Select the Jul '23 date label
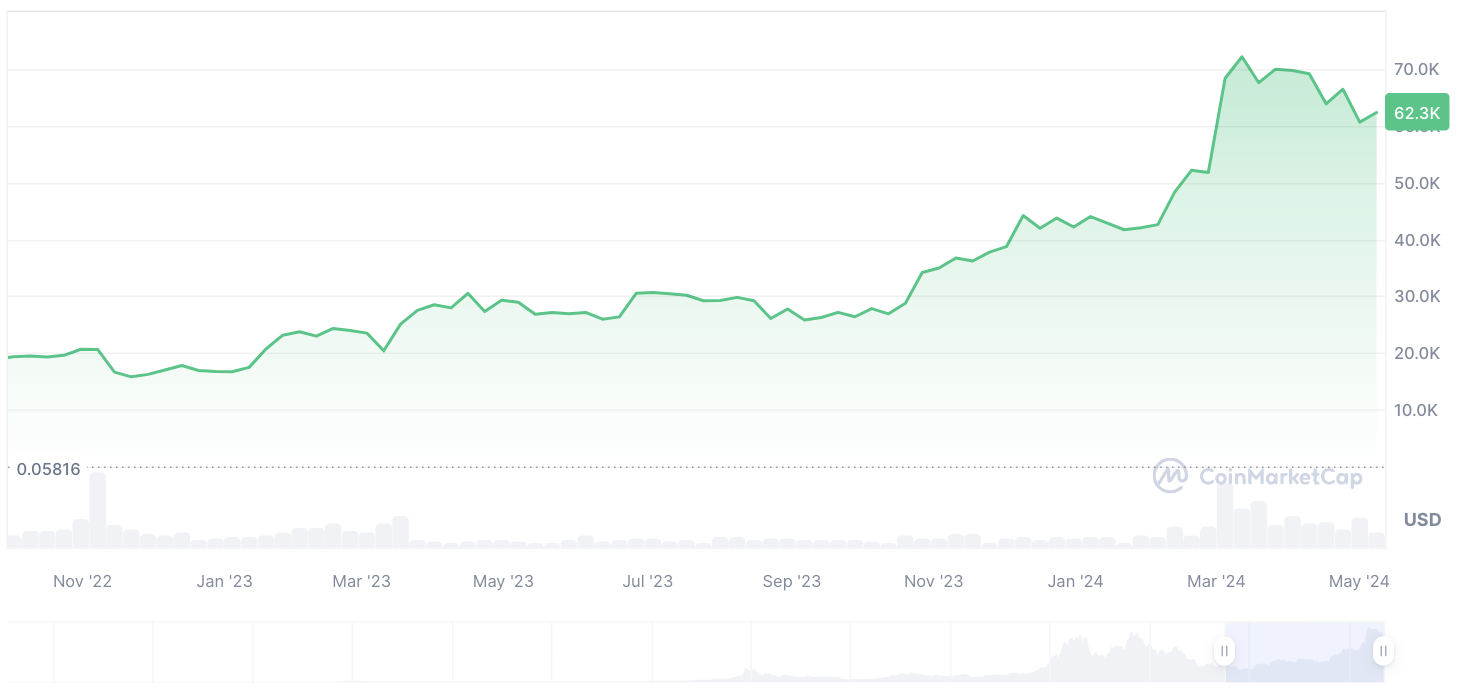 tap(648, 582)
